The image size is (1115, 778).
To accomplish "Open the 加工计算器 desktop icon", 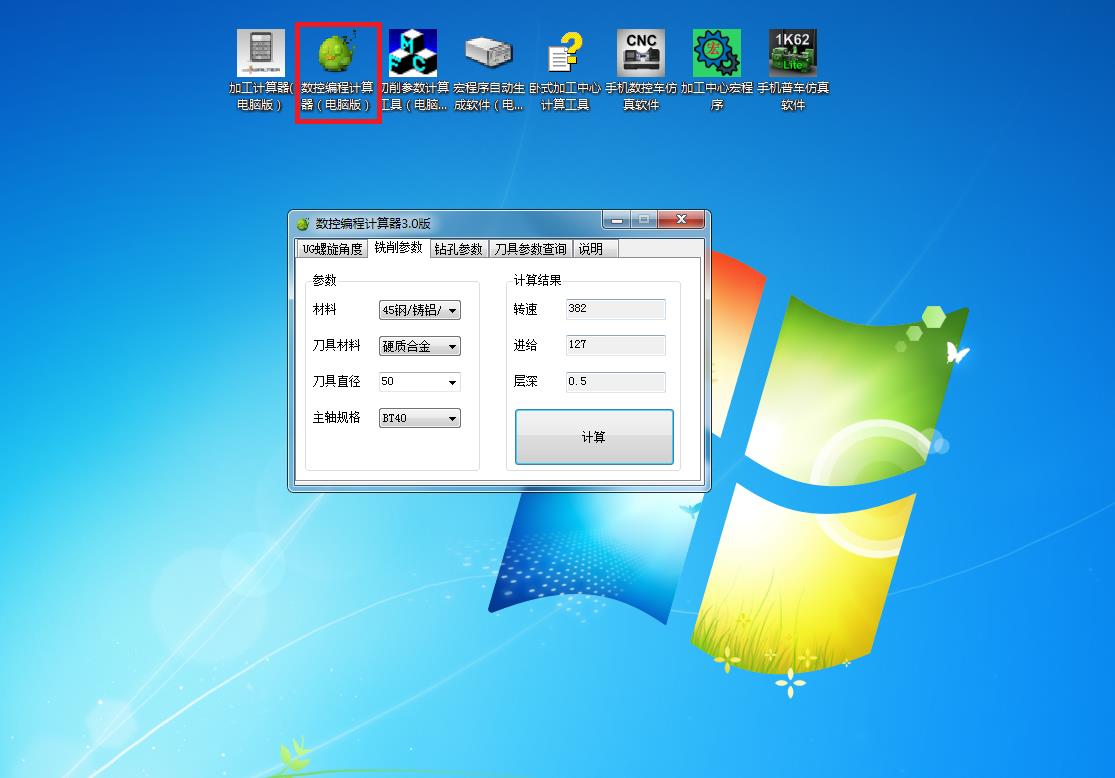I will (260, 53).
